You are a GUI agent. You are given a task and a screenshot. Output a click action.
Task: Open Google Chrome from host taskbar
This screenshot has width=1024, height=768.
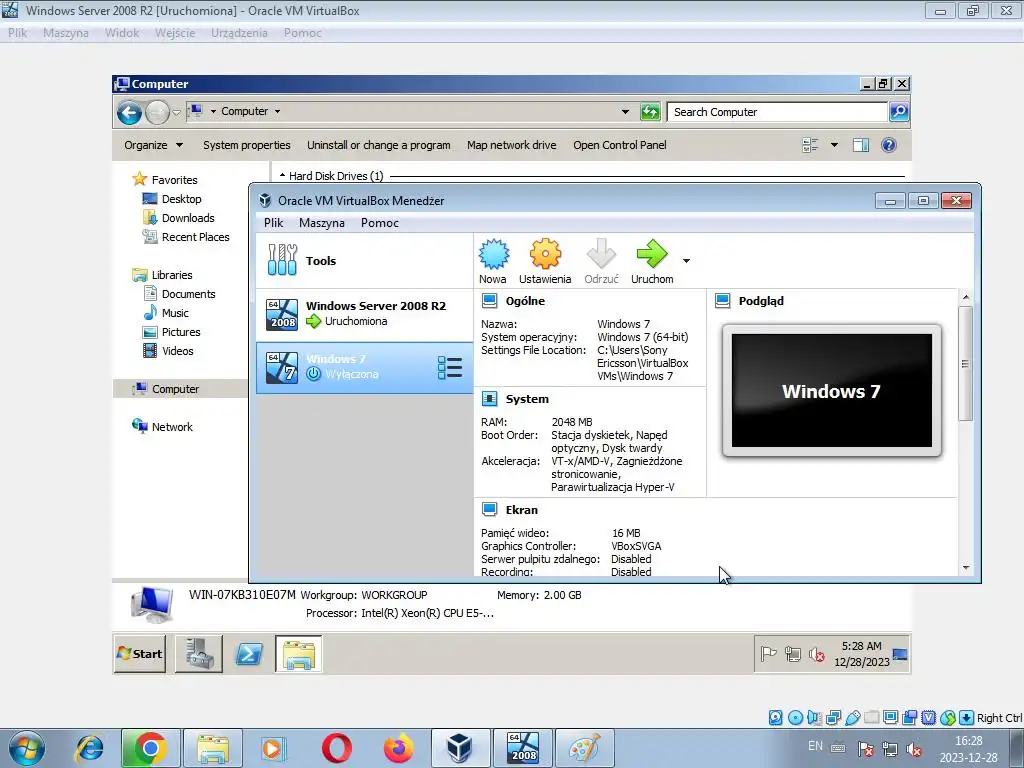(x=149, y=748)
